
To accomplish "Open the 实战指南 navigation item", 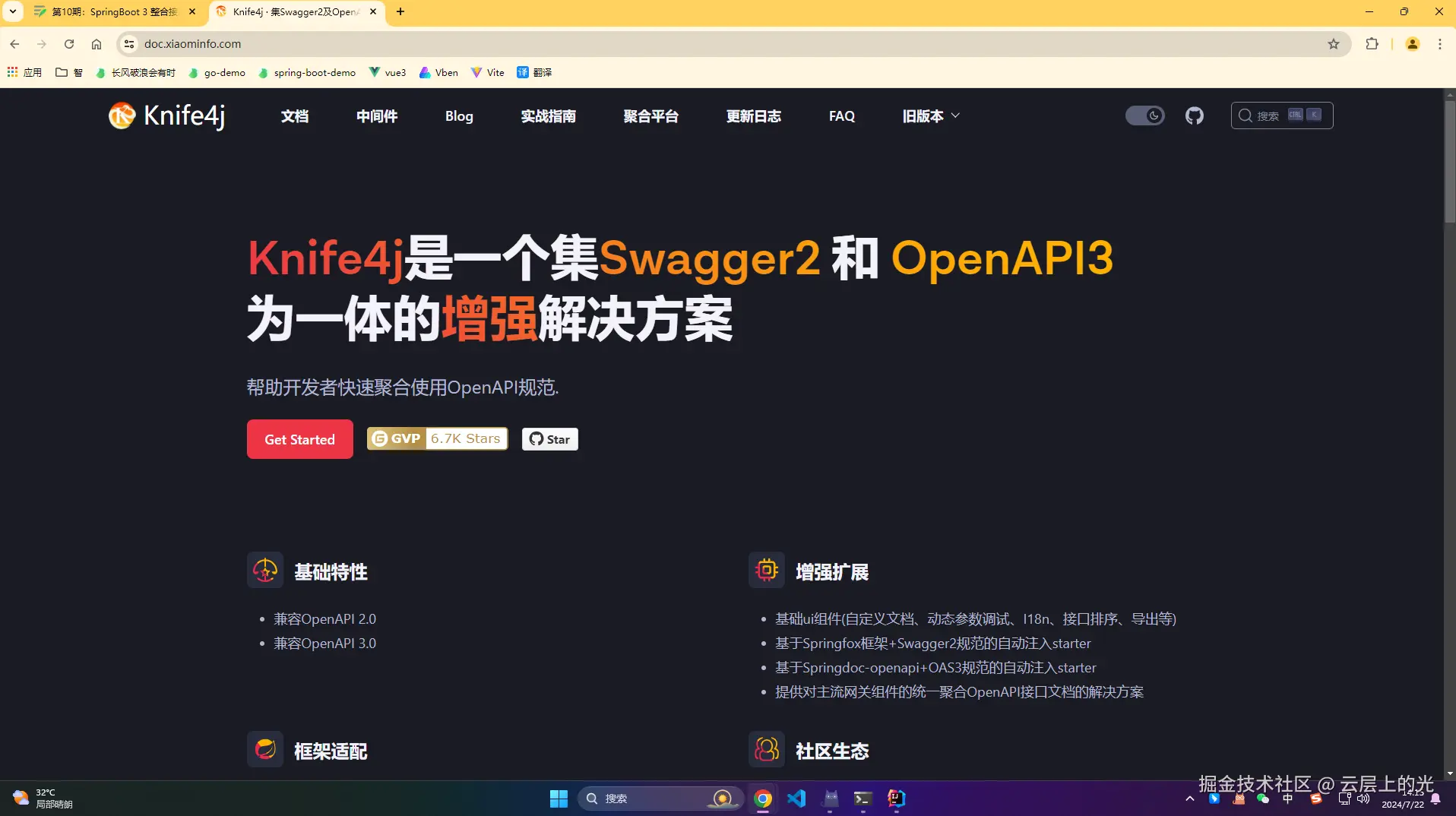I will (548, 115).
